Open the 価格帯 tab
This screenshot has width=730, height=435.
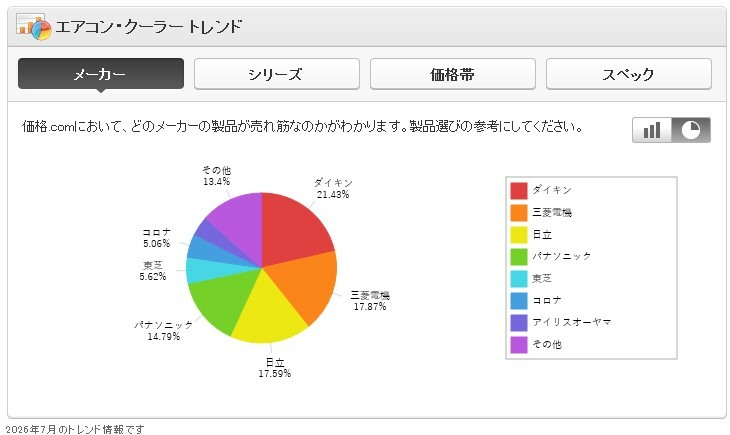pyautogui.click(x=453, y=74)
